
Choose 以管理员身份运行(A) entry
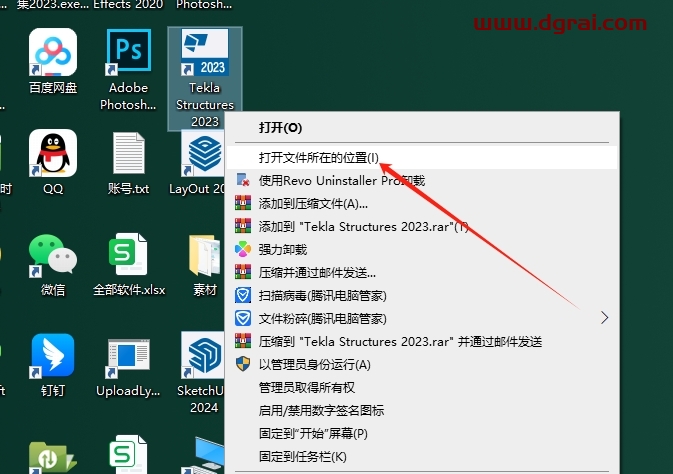(x=421, y=365)
